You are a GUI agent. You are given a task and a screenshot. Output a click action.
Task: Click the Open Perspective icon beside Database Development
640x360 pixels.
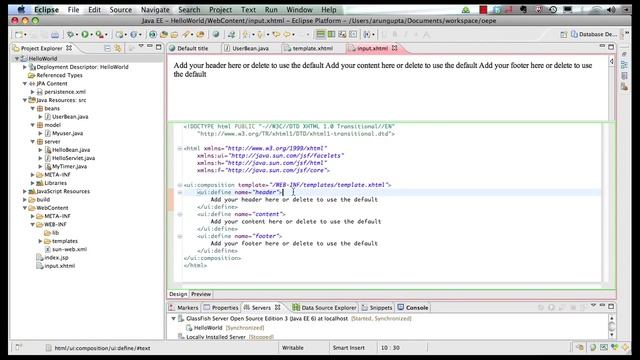click(564, 34)
